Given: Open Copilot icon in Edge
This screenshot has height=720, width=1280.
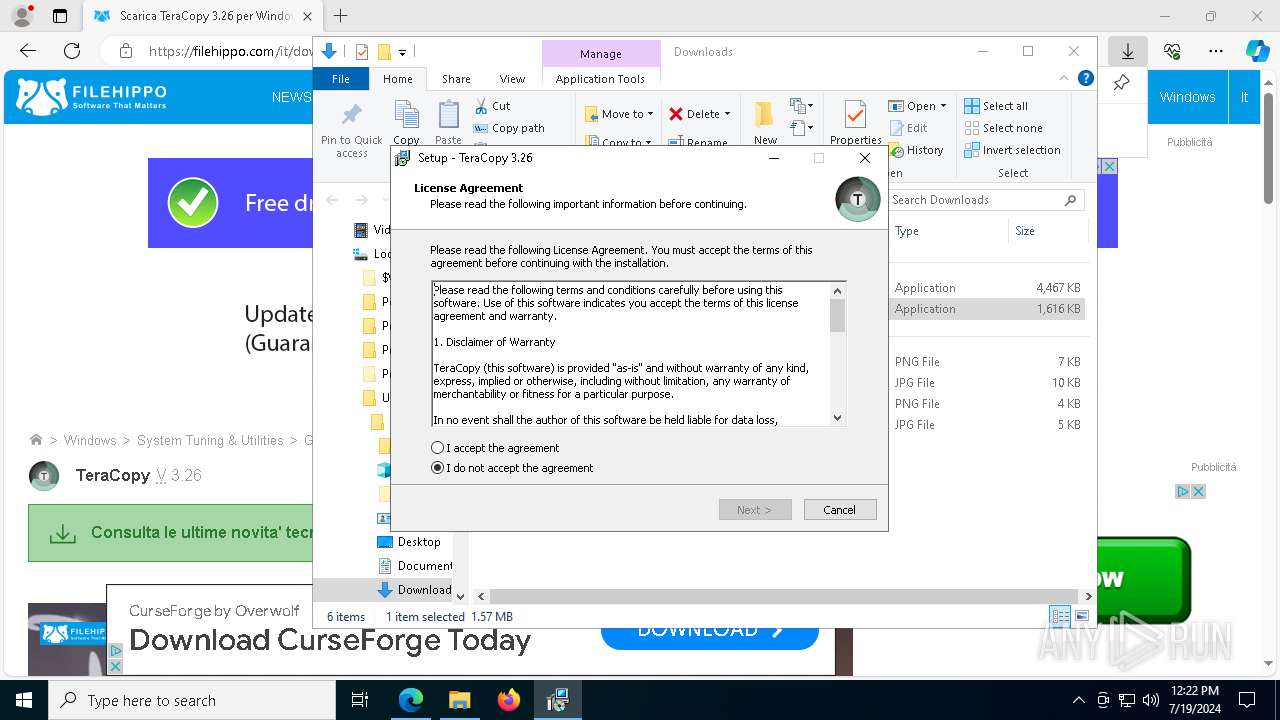Looking at the screenshot, I should [x=1257, y=51].
